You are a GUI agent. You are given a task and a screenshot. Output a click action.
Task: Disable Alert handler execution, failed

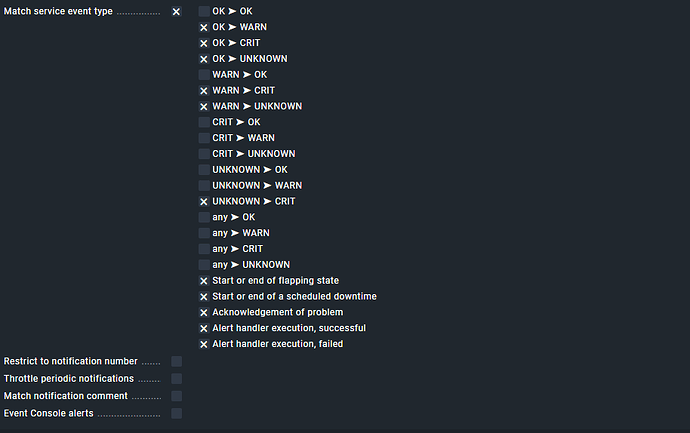[204, 344]
